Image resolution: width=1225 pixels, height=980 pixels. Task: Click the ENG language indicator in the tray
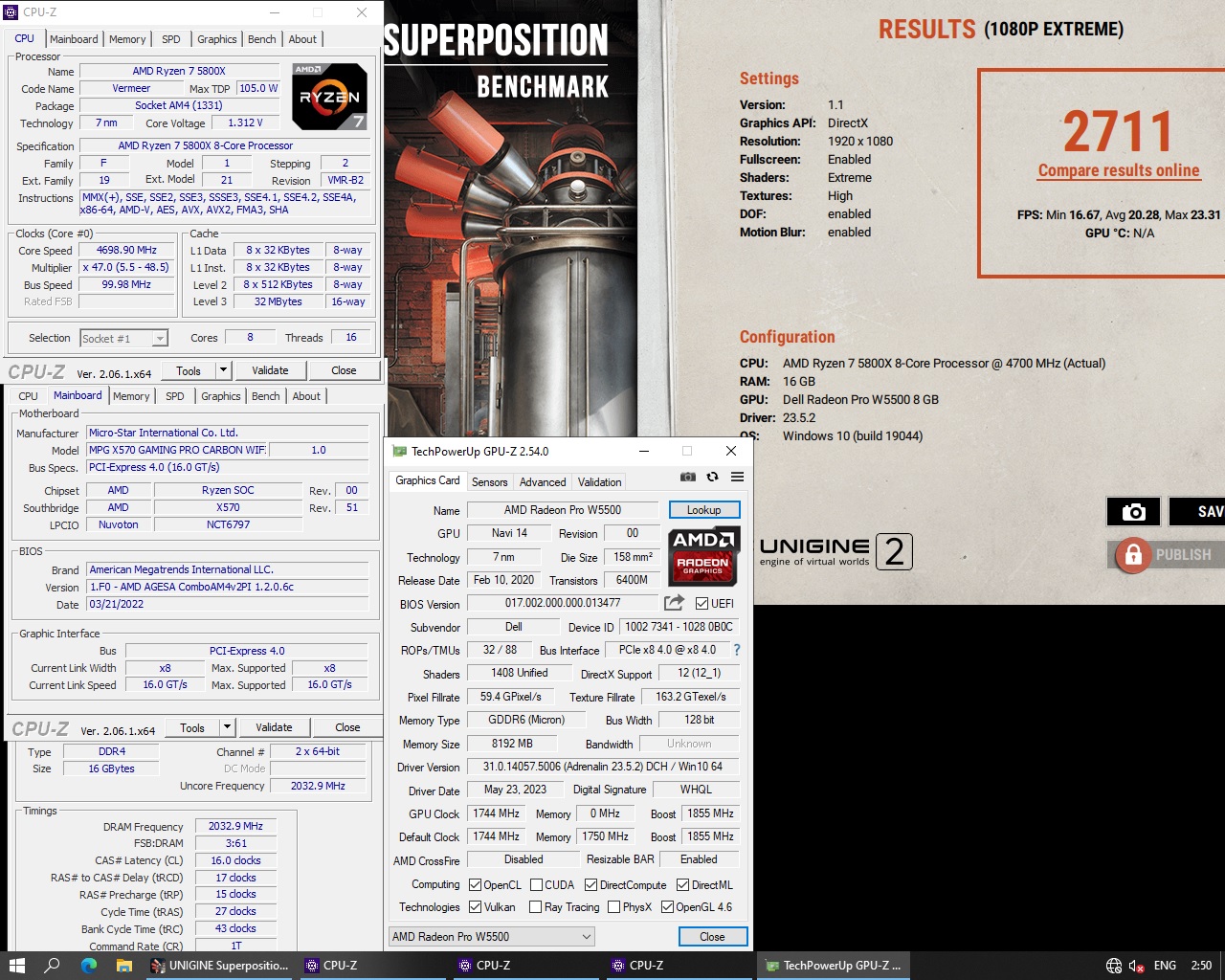[1165, 966]
